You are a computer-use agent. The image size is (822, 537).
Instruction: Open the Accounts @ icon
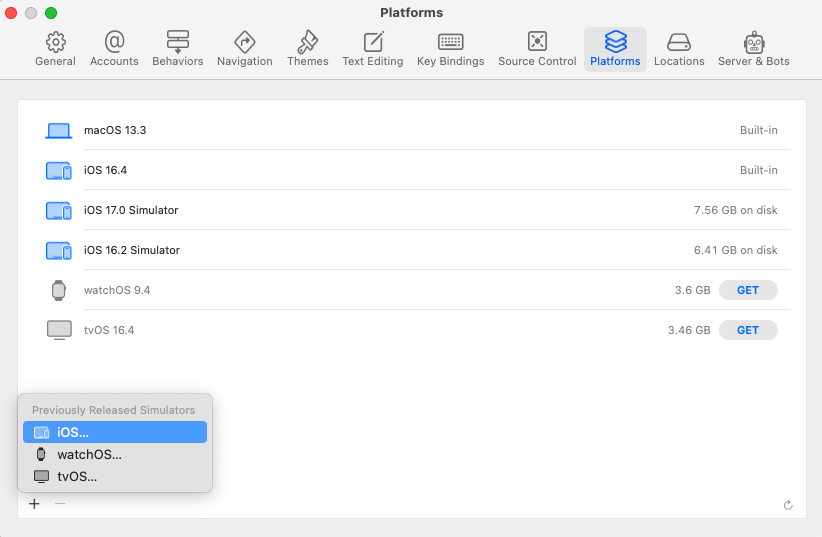click(114, 41)
